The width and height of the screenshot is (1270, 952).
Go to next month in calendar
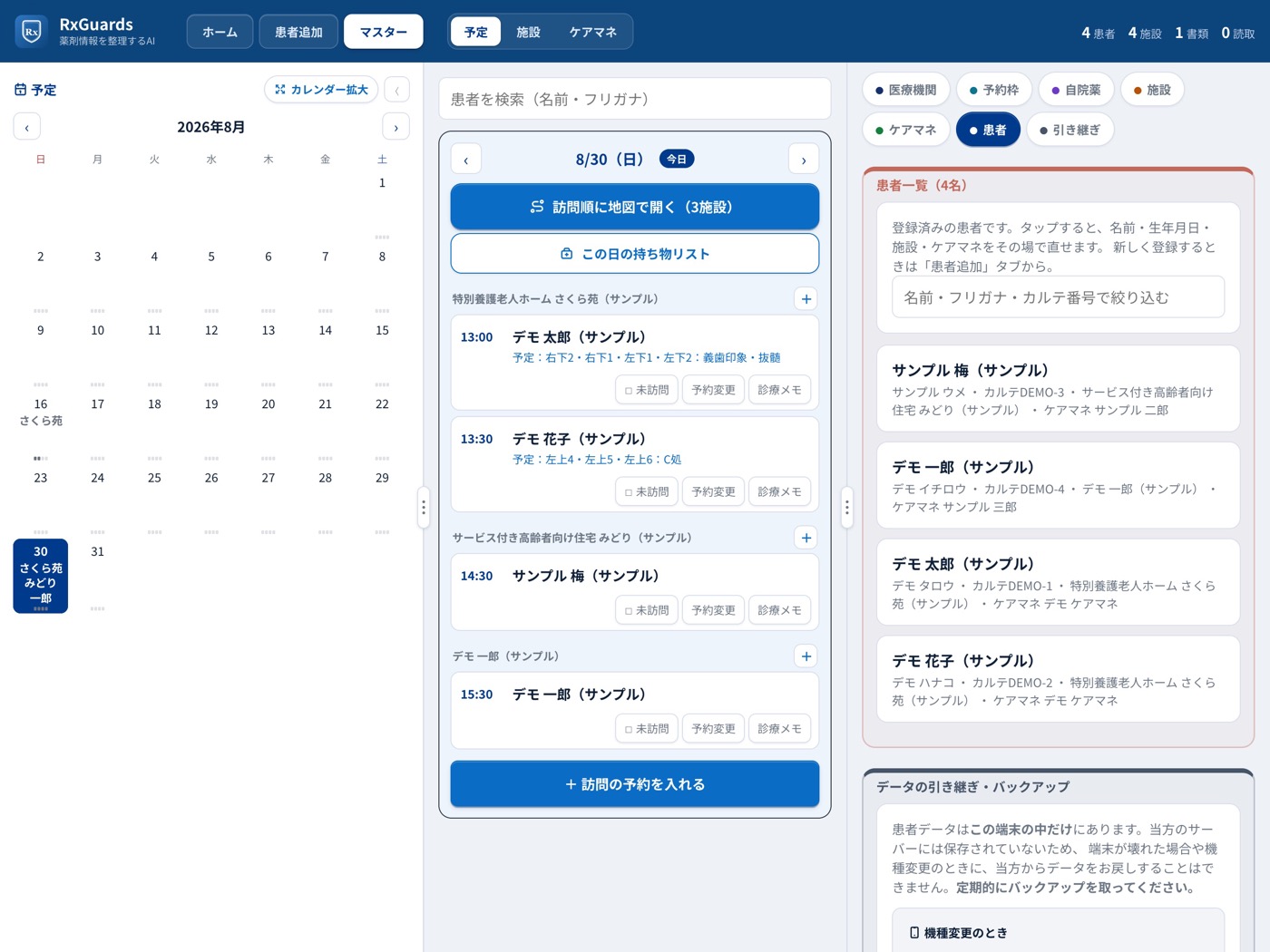click(x=396, y=127)
